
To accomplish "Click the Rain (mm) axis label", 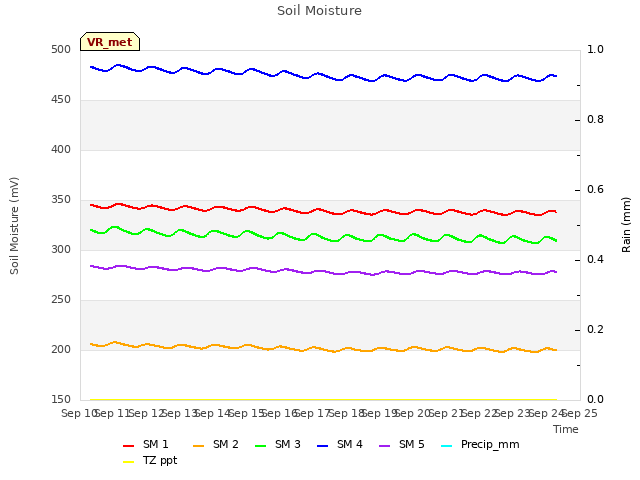I will tap(626, 225).
